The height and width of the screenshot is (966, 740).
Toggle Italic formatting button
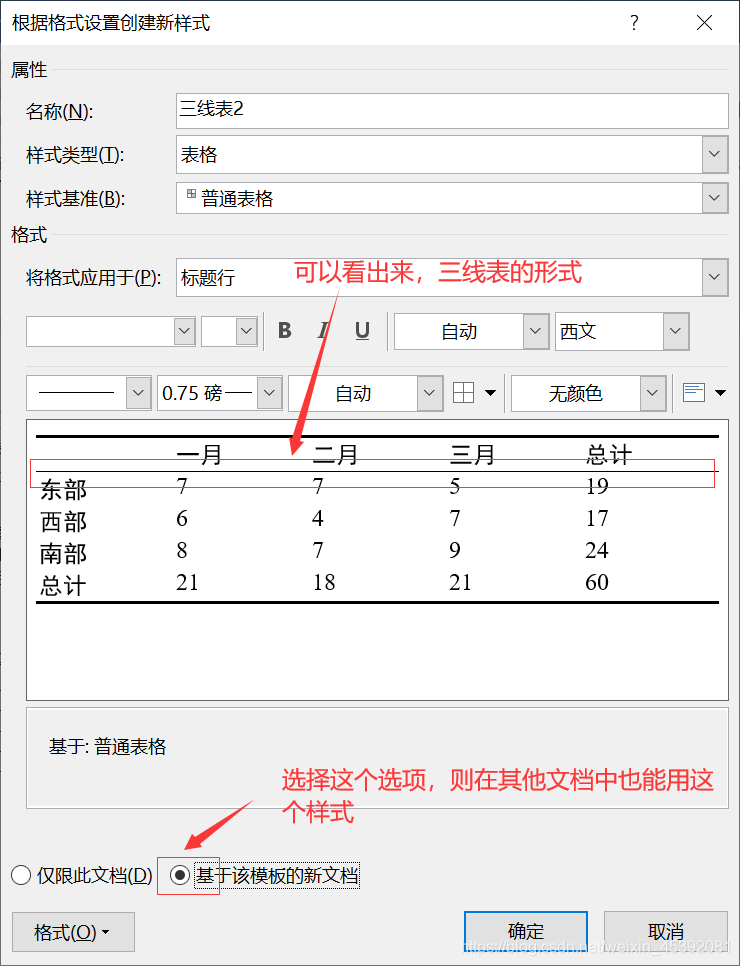[323, 331]
